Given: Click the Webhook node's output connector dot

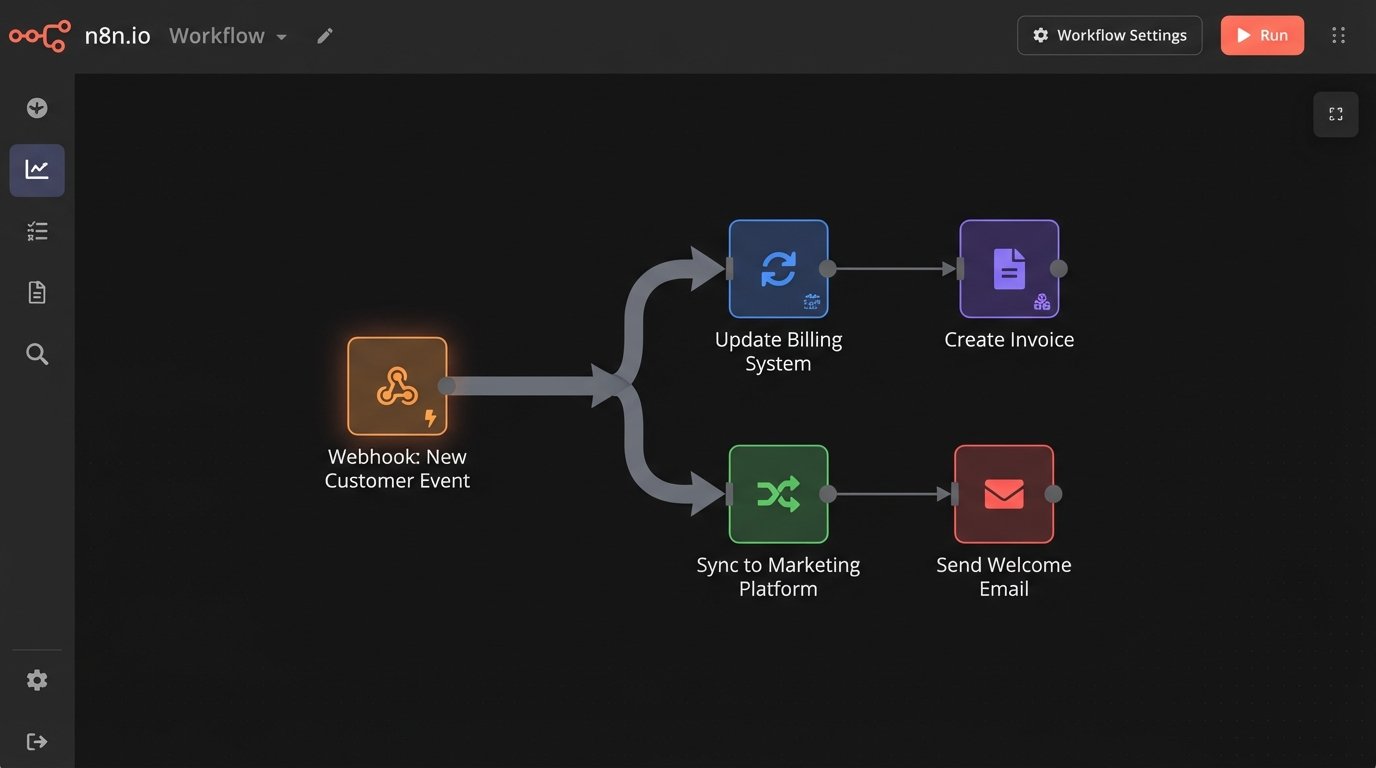Looking at the screenshot, I should [446, 385].
